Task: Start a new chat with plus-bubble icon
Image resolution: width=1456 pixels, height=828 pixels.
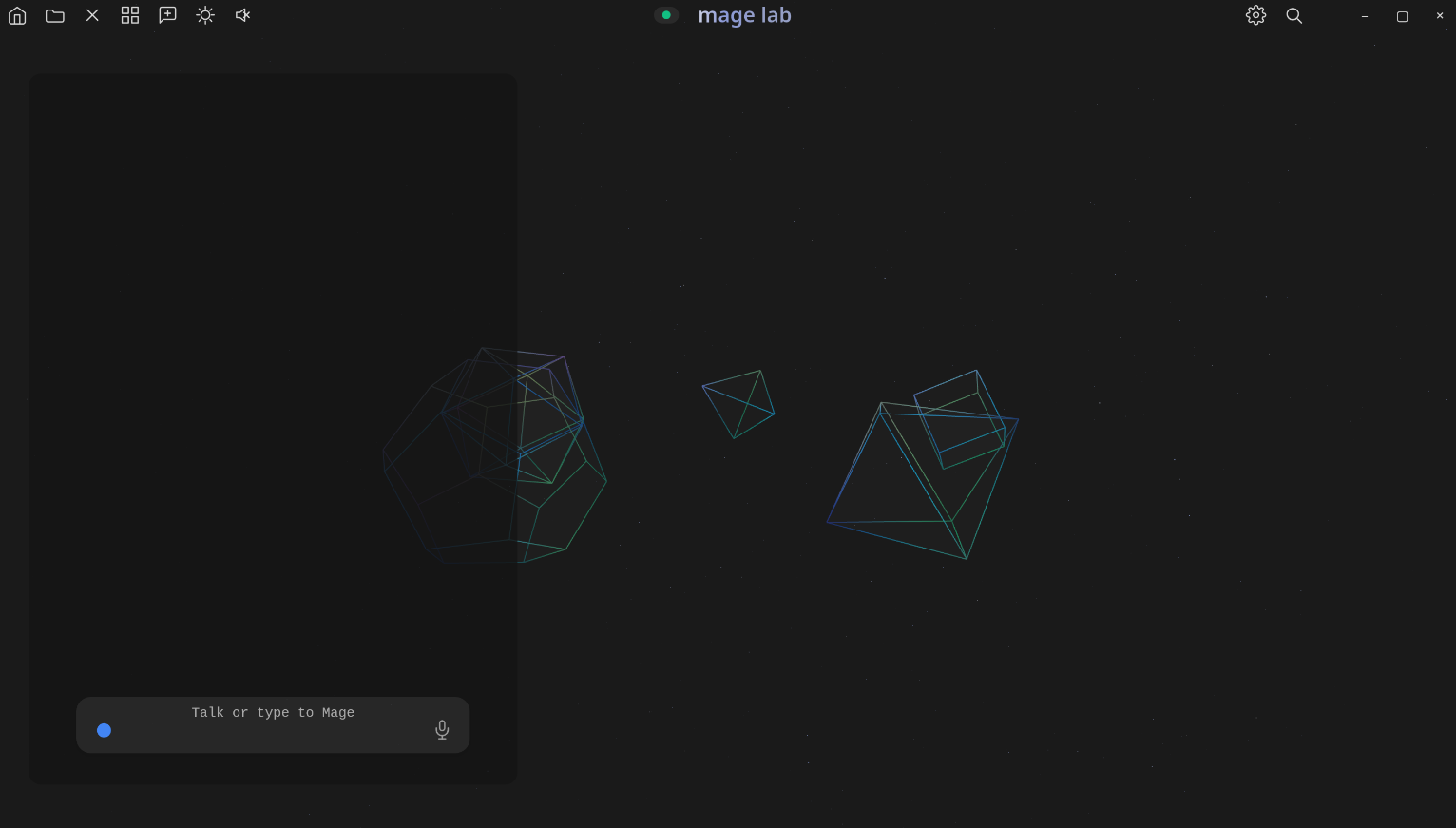Action: (167, 15)
